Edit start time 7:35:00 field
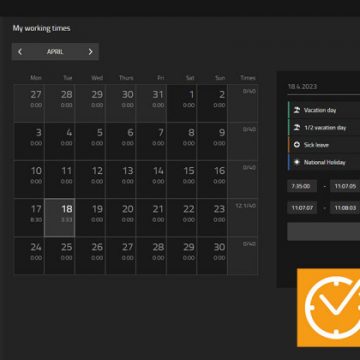This screenshot has width=360, height=360. (302, 186)
